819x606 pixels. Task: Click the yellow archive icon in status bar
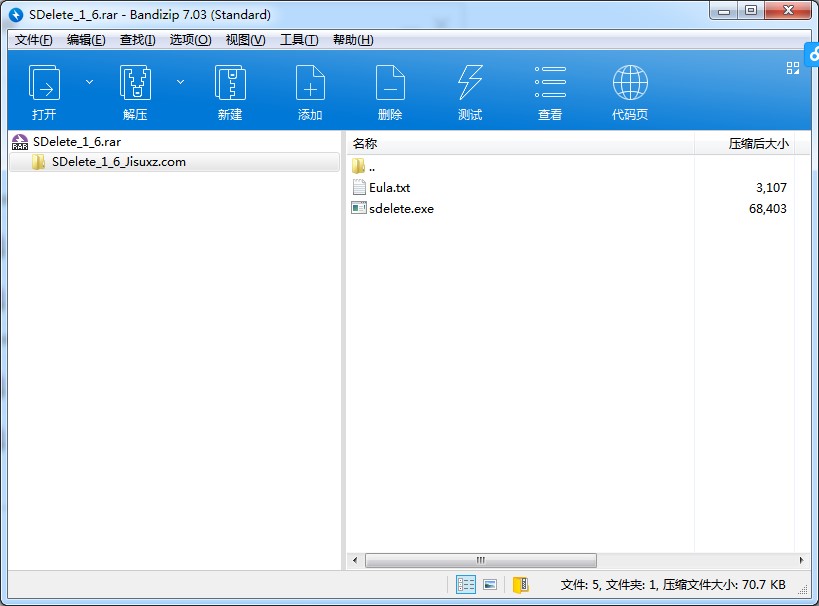pyautogui.click(x=521, y=585)
